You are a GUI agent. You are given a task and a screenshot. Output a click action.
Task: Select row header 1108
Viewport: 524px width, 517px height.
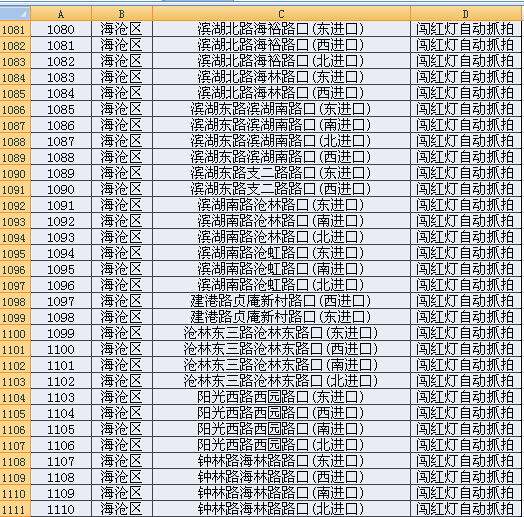click(x=15, y=461)
